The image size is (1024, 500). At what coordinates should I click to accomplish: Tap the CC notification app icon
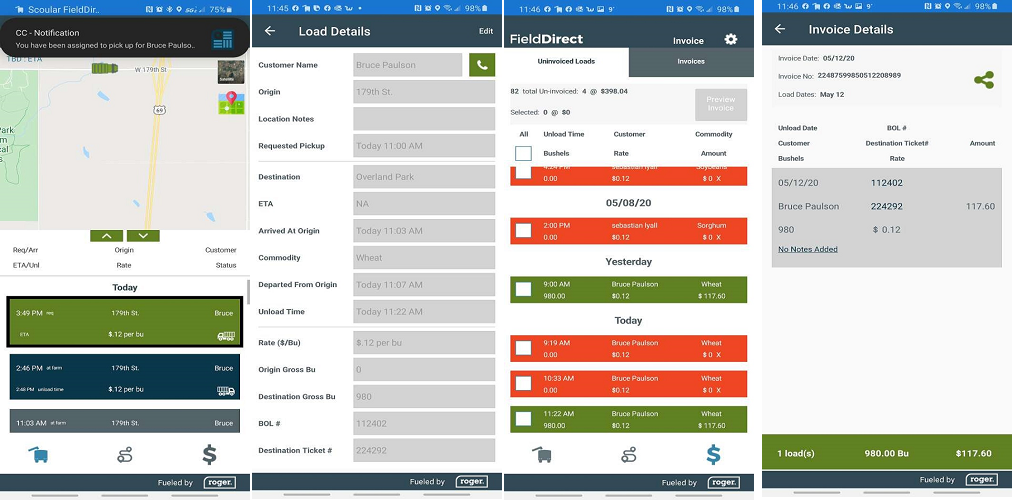point(223,39)
